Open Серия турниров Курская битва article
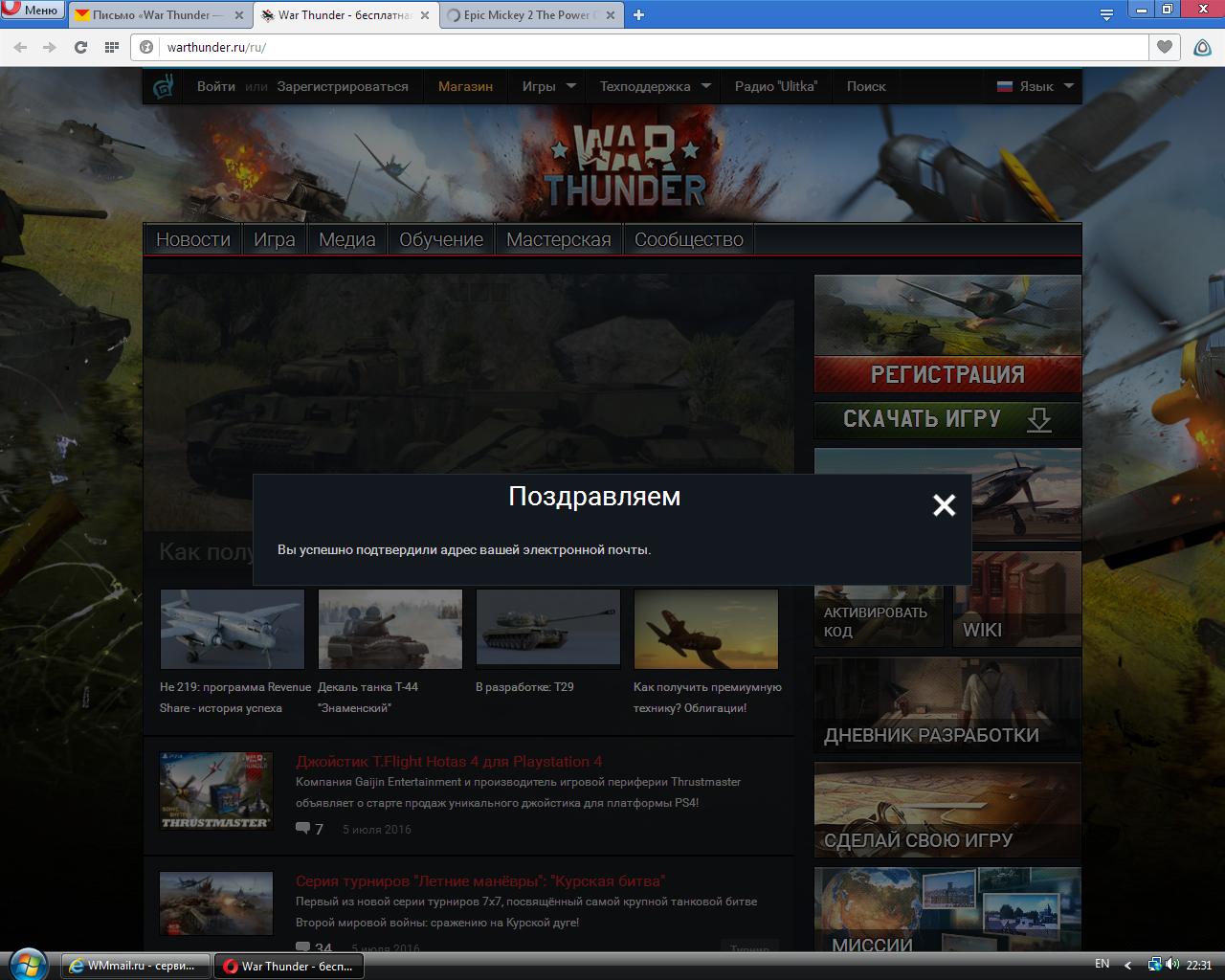This screenshot has width=1225, height=980. point(480,880)
